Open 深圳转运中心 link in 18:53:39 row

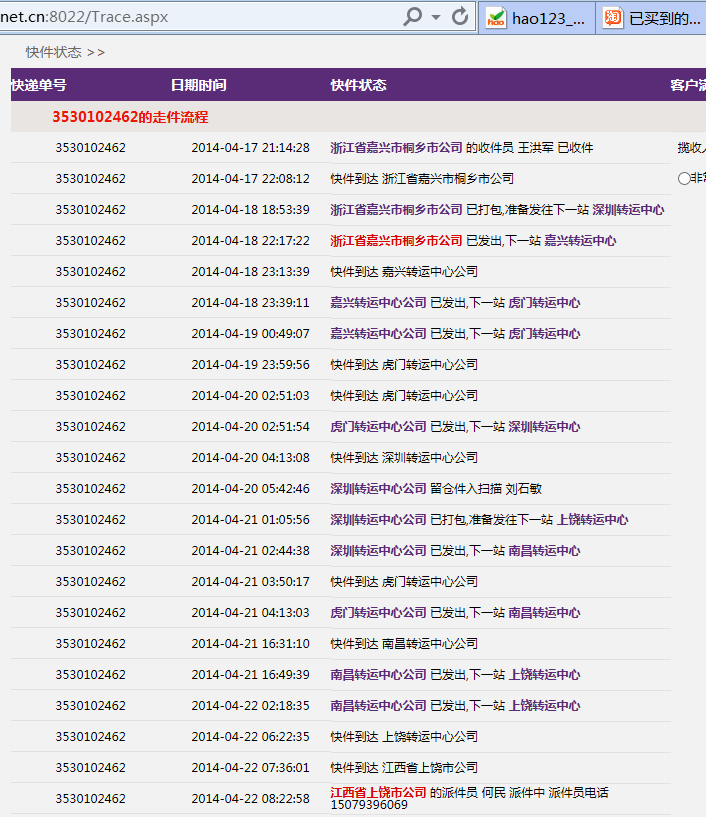(628, 210)
